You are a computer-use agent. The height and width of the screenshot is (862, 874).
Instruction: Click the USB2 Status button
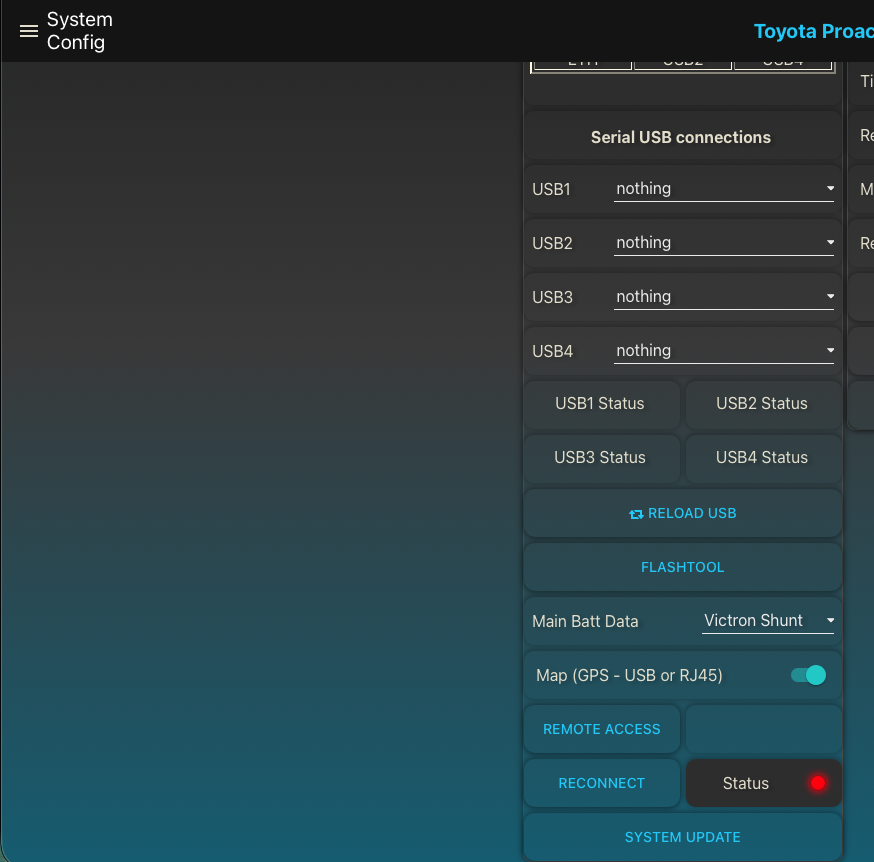[x=762, y=404]
